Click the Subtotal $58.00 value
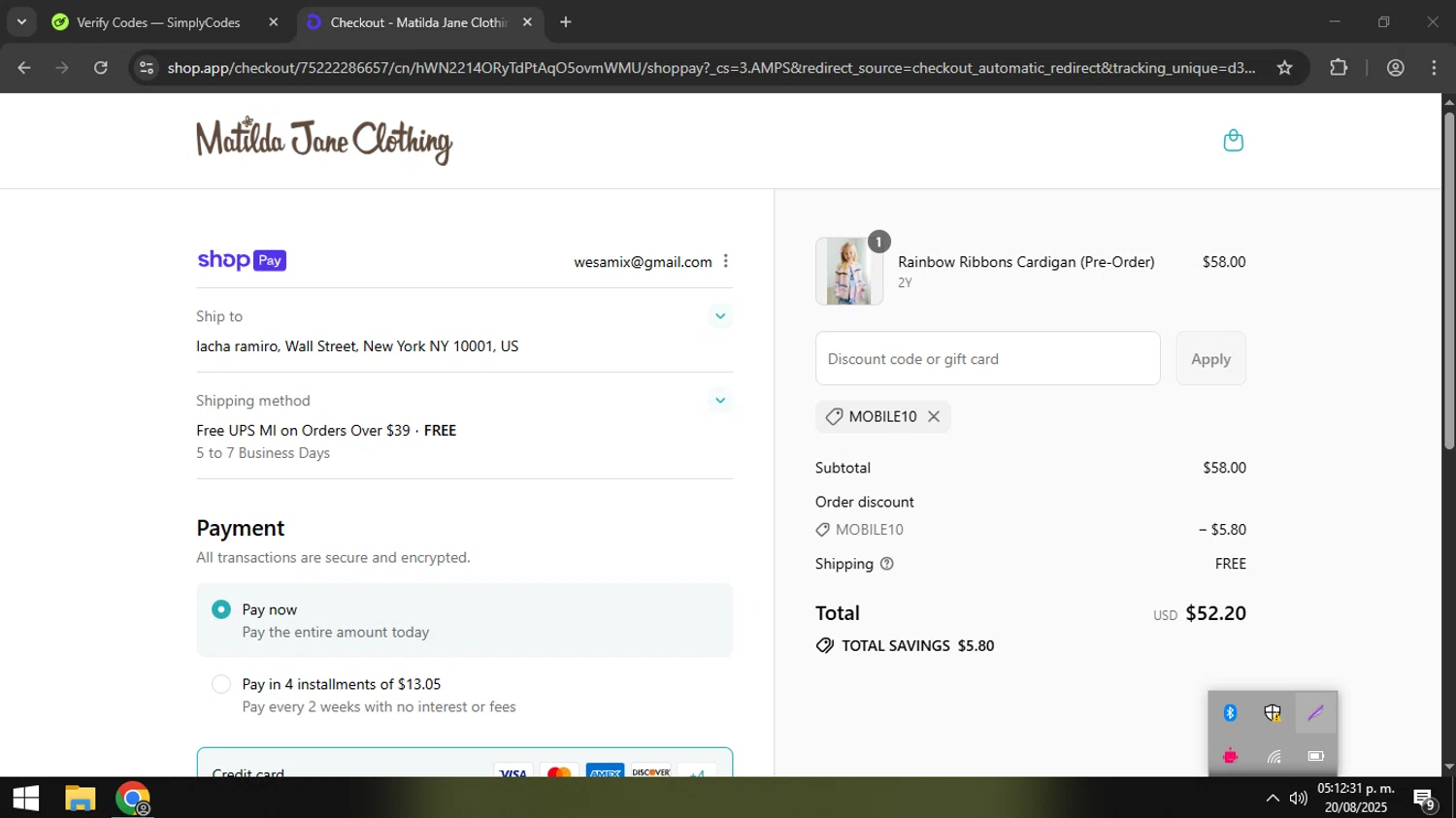Viewport: 1456px width, 818px height. pyautogui.click(x=1224, y=468)
